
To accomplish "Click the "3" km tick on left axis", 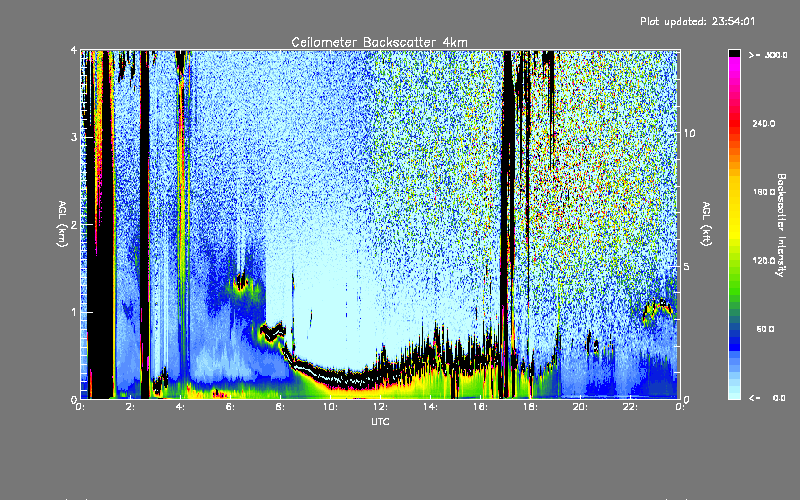I will point(74,137).
